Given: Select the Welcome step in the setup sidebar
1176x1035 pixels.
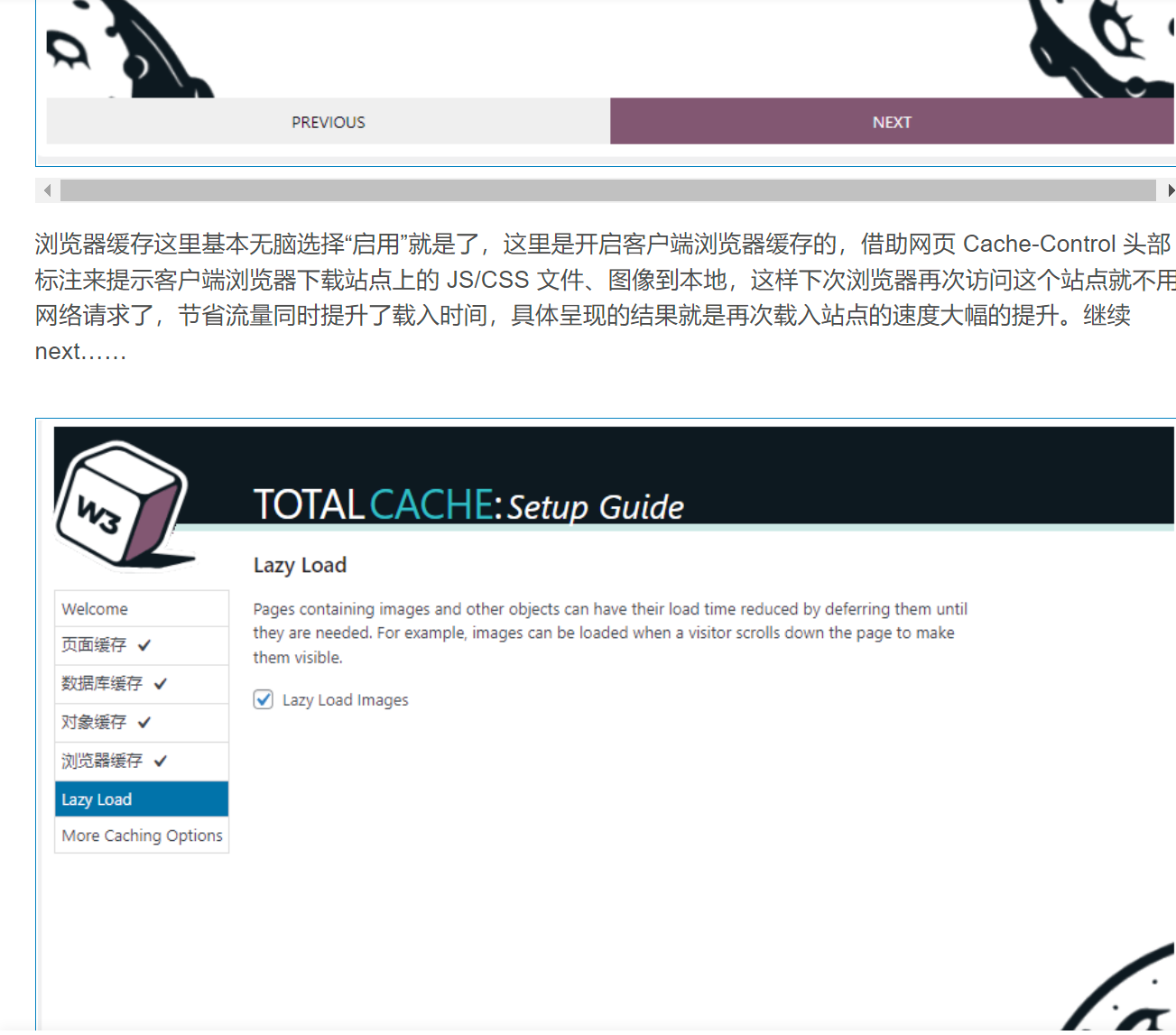Looking at the screenshot, I should click(142, 609).
